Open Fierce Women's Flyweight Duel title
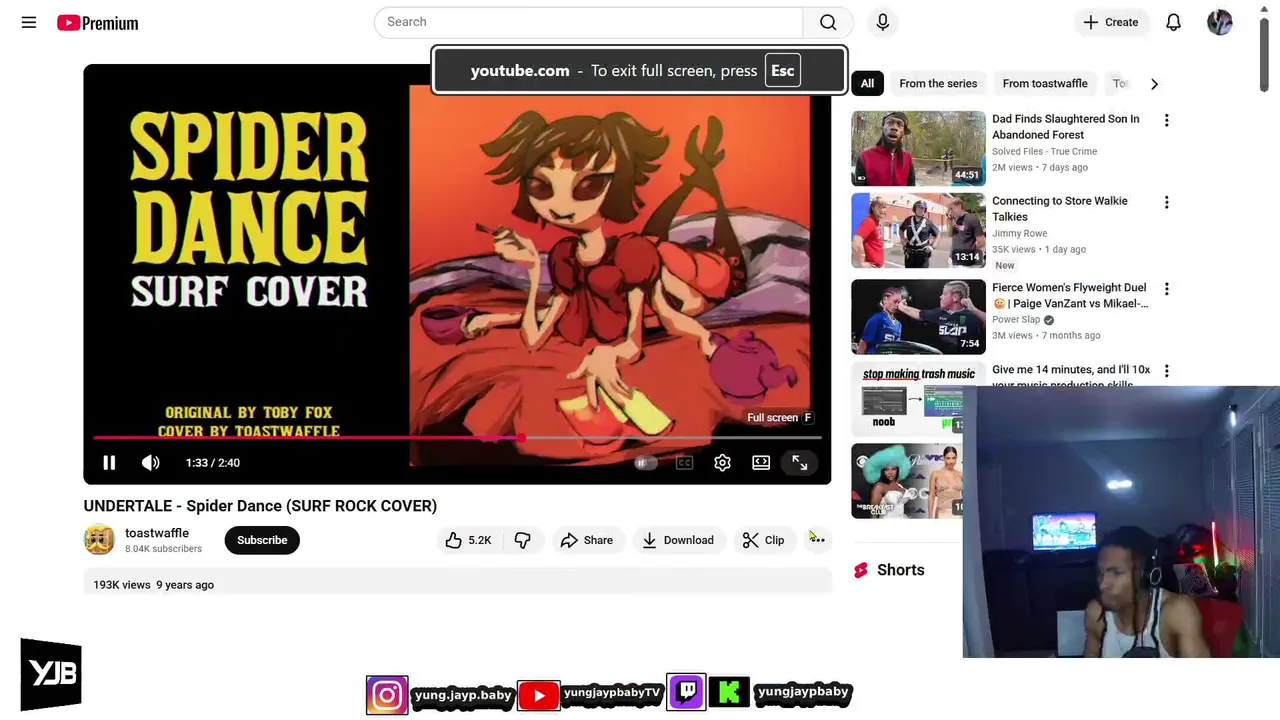Viewport: 1280px width, 720px height. click(1070, 295)
